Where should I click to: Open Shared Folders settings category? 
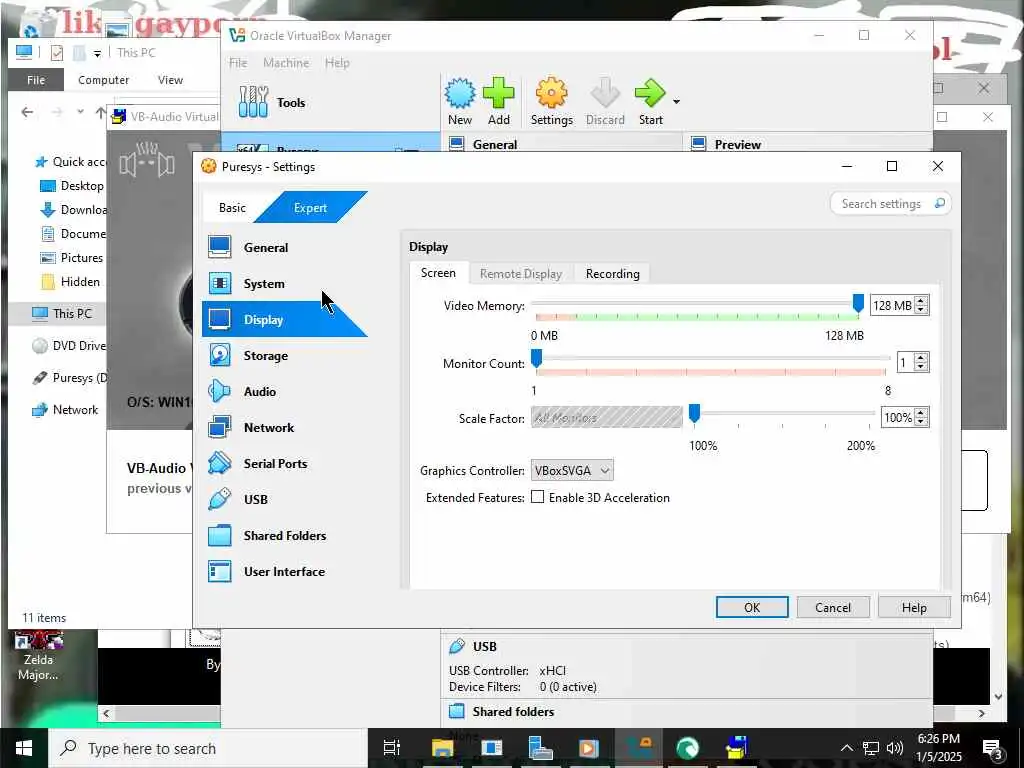(x=285, y=536)
